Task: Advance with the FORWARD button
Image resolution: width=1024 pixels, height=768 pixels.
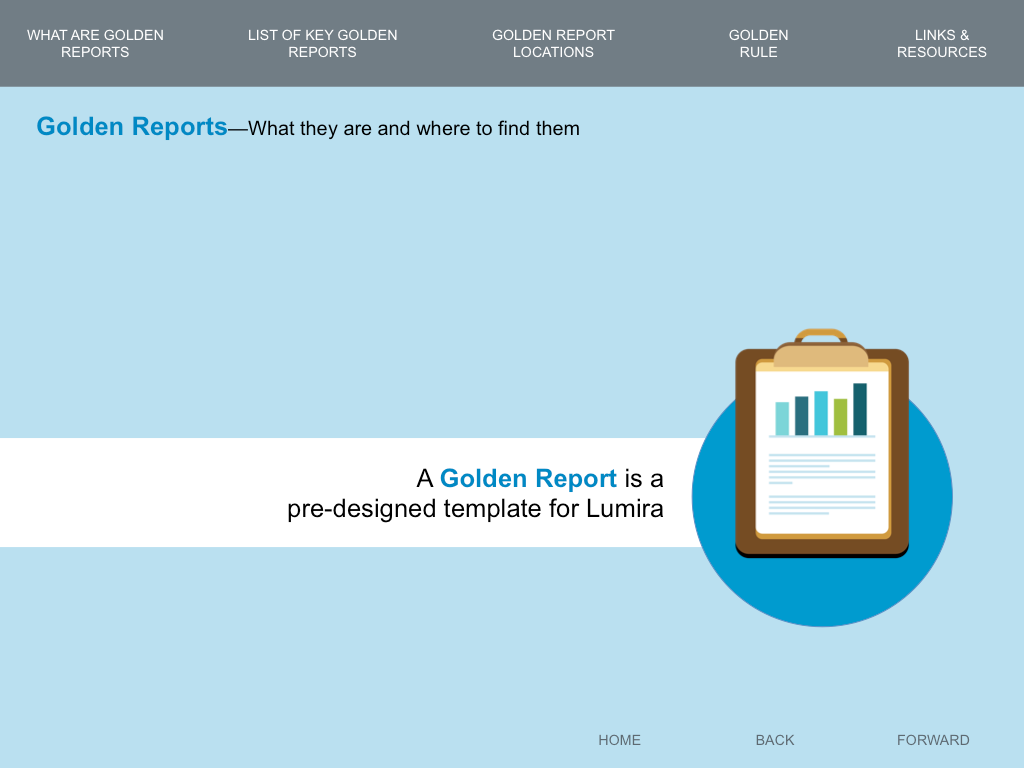Action: (933, 740)
